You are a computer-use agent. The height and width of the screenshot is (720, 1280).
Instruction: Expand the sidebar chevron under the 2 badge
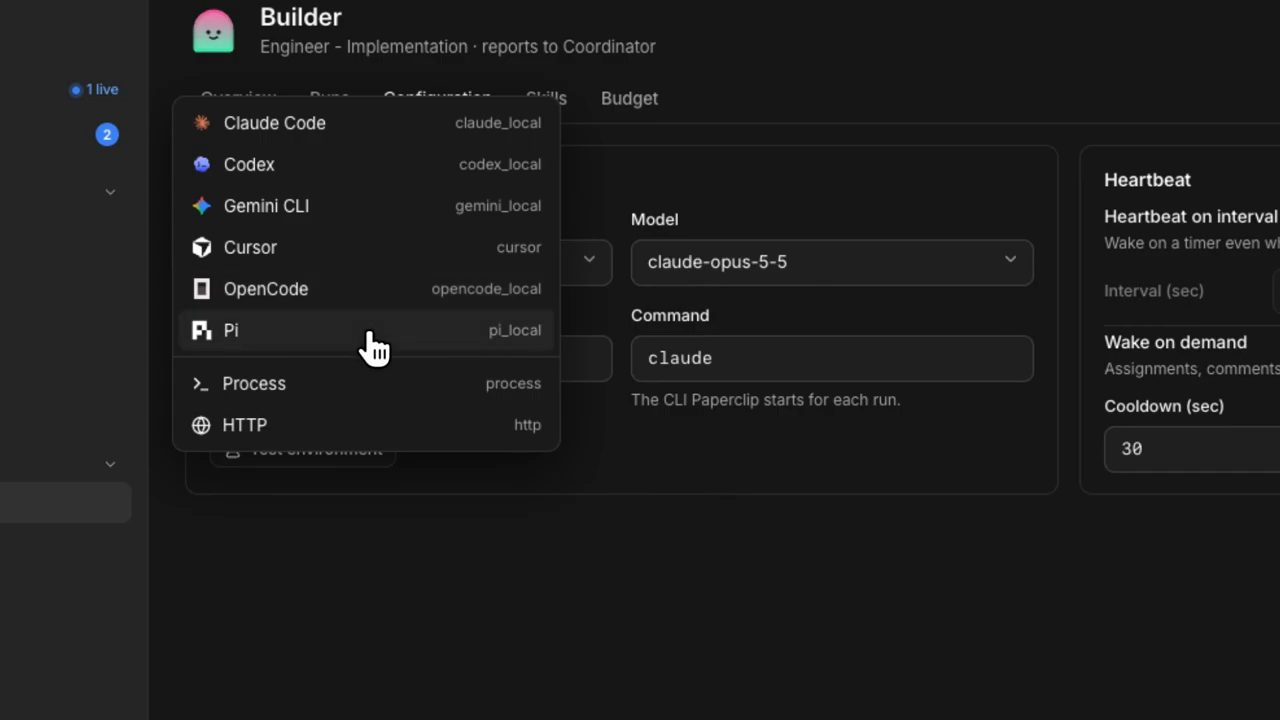click(x=110, y=192)
